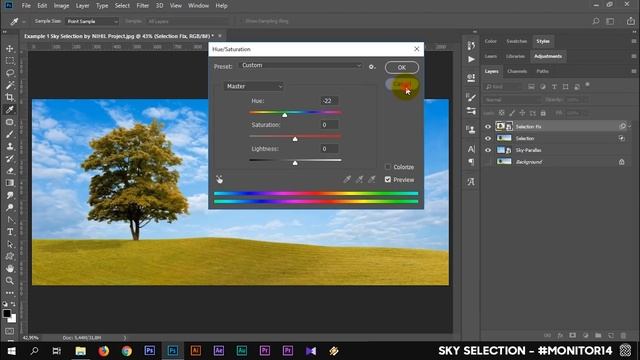640x360 pixels.
Task: Hide the Selection Fix layer
Action: (488, 127)
